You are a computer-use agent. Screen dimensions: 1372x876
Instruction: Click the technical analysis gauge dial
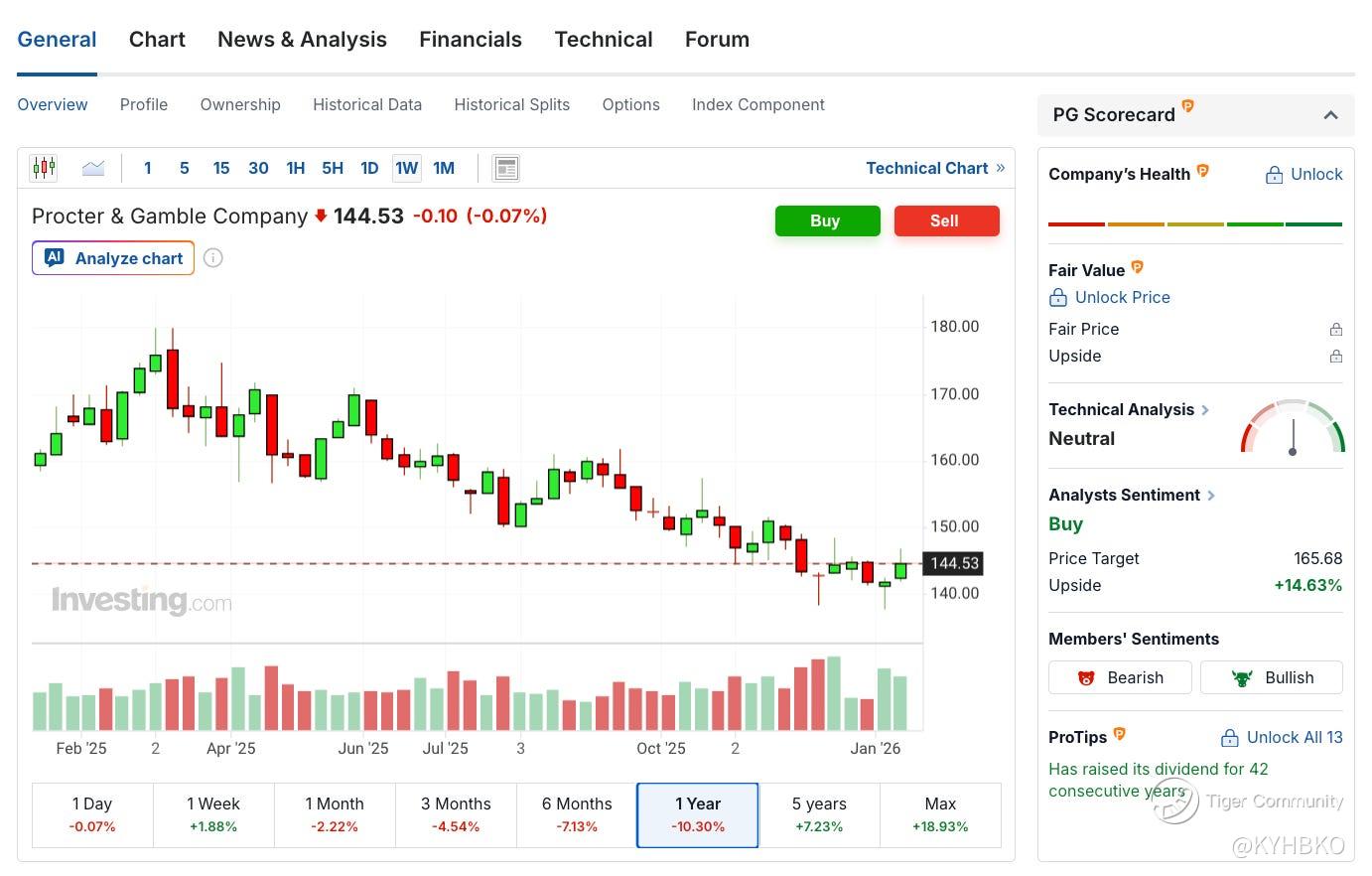[1293, 427]
